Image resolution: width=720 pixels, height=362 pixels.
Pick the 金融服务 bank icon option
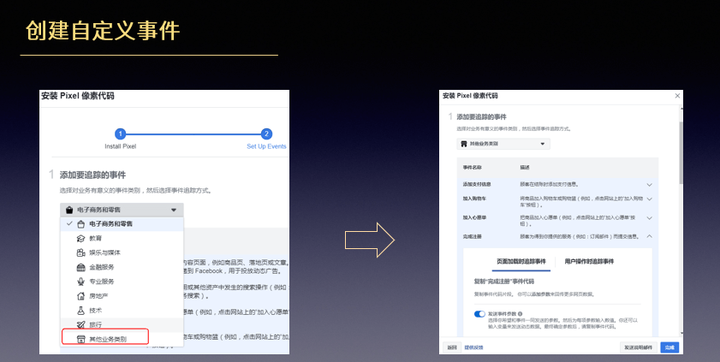(x=81, y=267)
